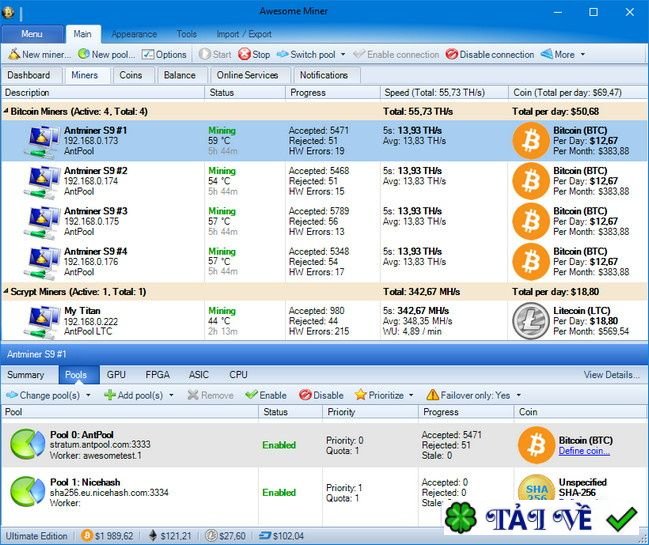
Task: Click Litecoin price icon in status bar
Action: coord(212,536)
